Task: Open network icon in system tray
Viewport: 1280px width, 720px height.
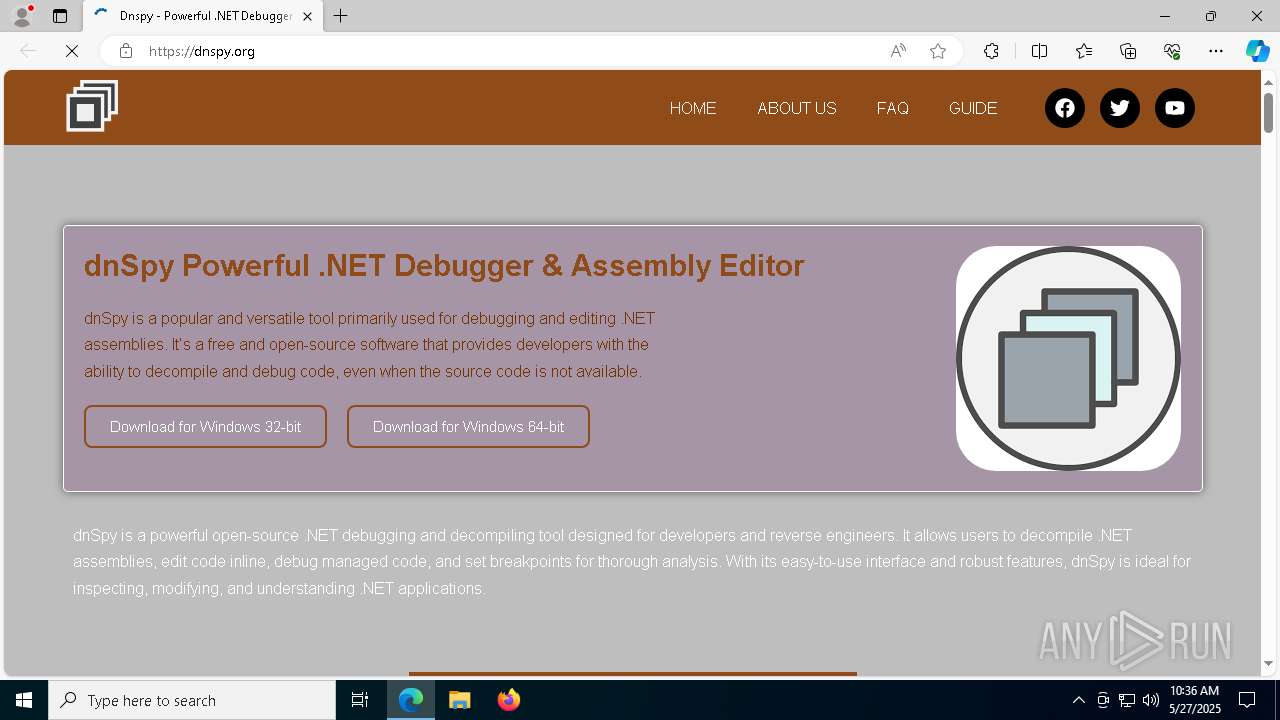Action: click(x=1126, y=700)
